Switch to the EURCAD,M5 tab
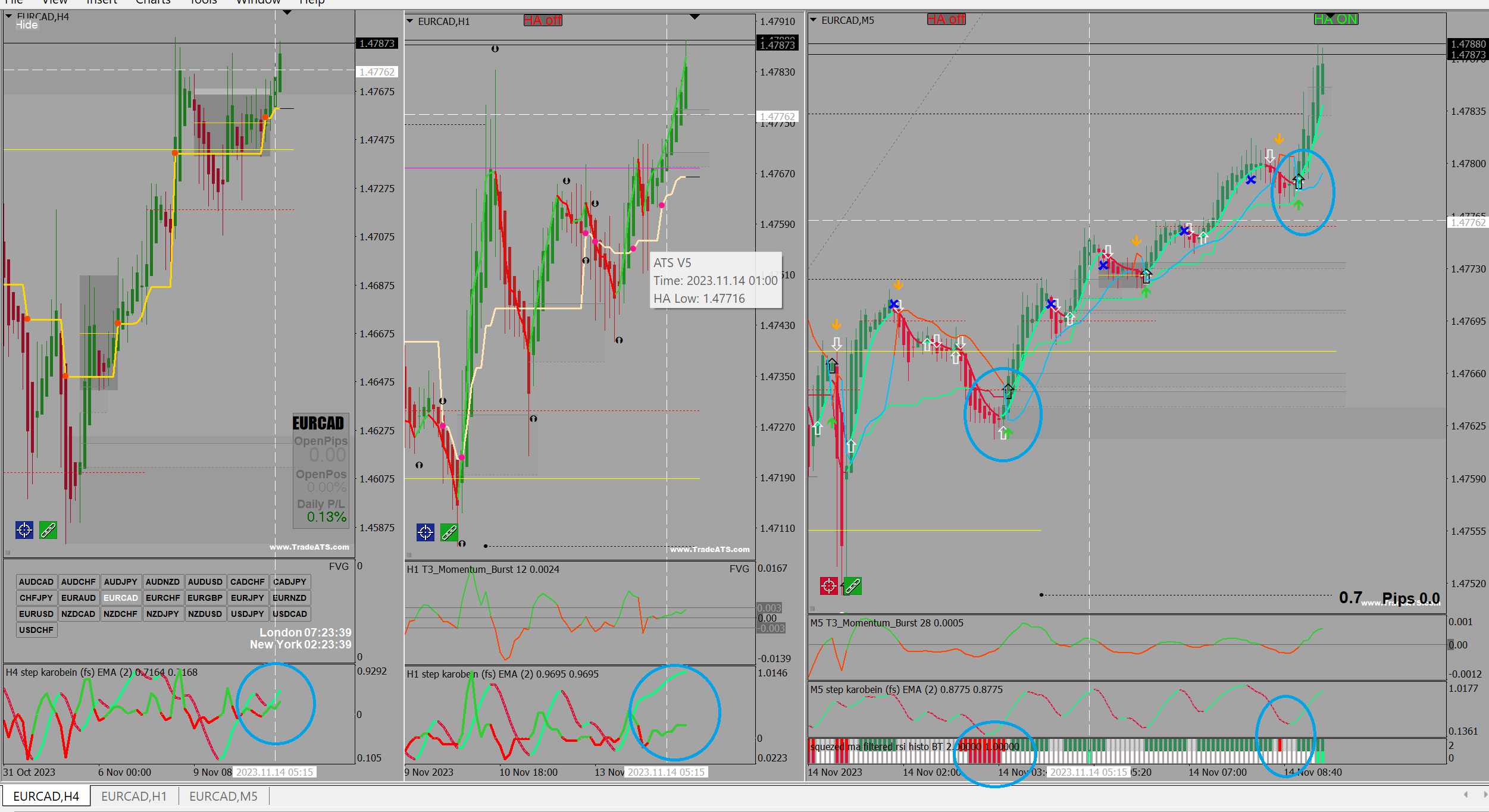Viewport: 1489px width, 812px height. (x=223, y=796)
